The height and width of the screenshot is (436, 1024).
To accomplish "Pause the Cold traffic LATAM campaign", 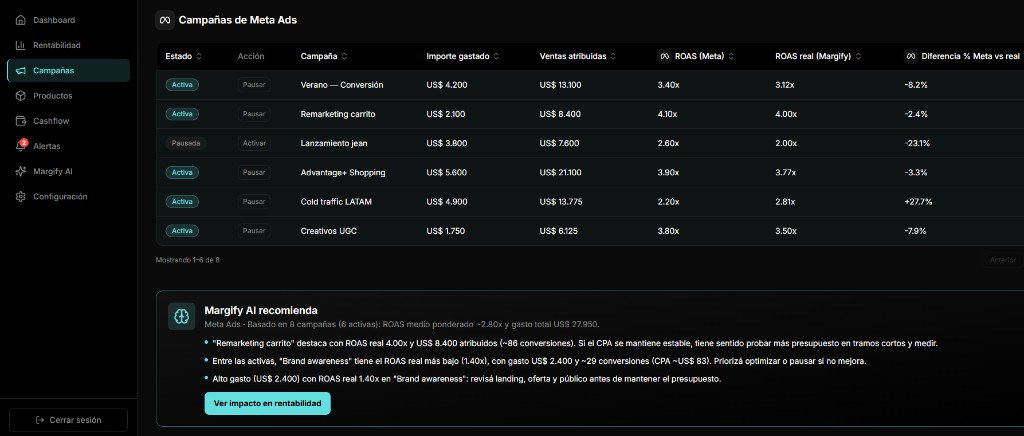I will 254,202.
